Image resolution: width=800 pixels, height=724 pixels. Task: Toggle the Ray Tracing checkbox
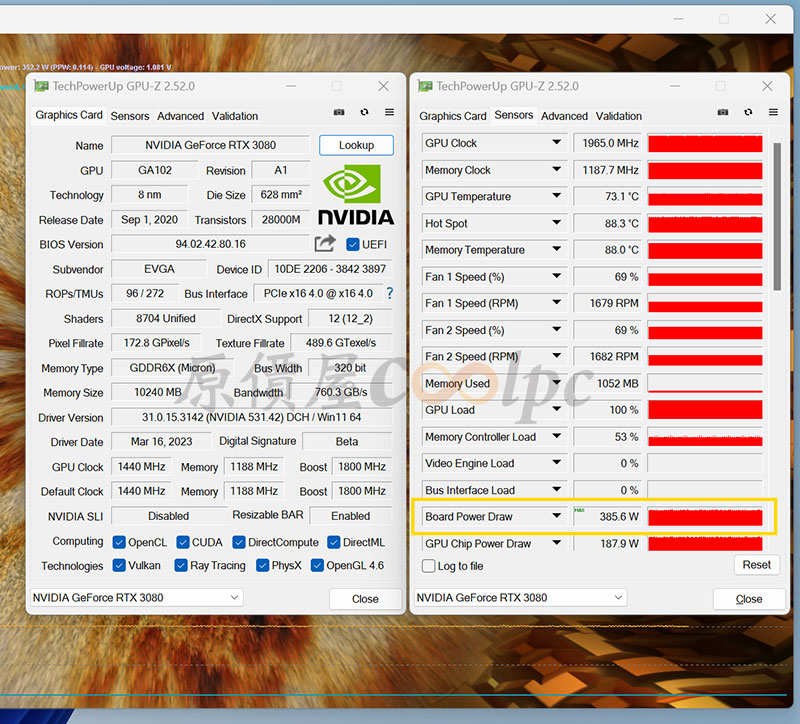point(181,565)
